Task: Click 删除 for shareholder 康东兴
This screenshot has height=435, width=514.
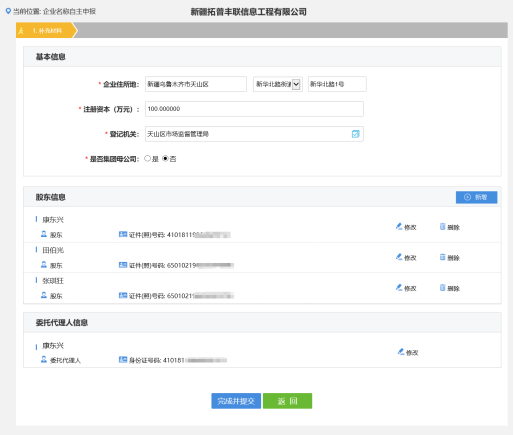Action: (450, 227)
